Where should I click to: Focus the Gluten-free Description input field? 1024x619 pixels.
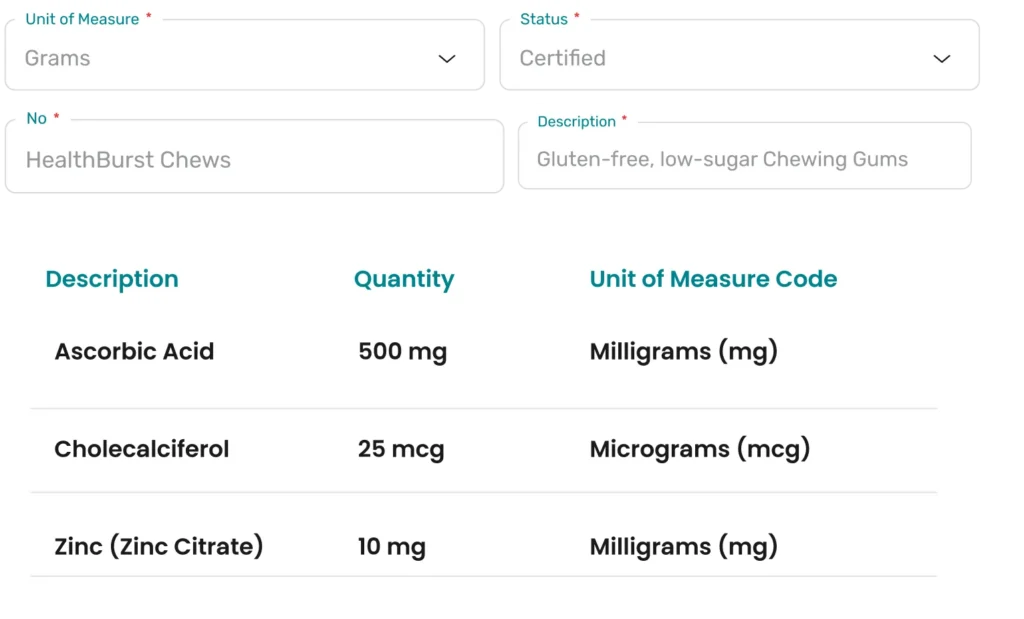point(744,159)
